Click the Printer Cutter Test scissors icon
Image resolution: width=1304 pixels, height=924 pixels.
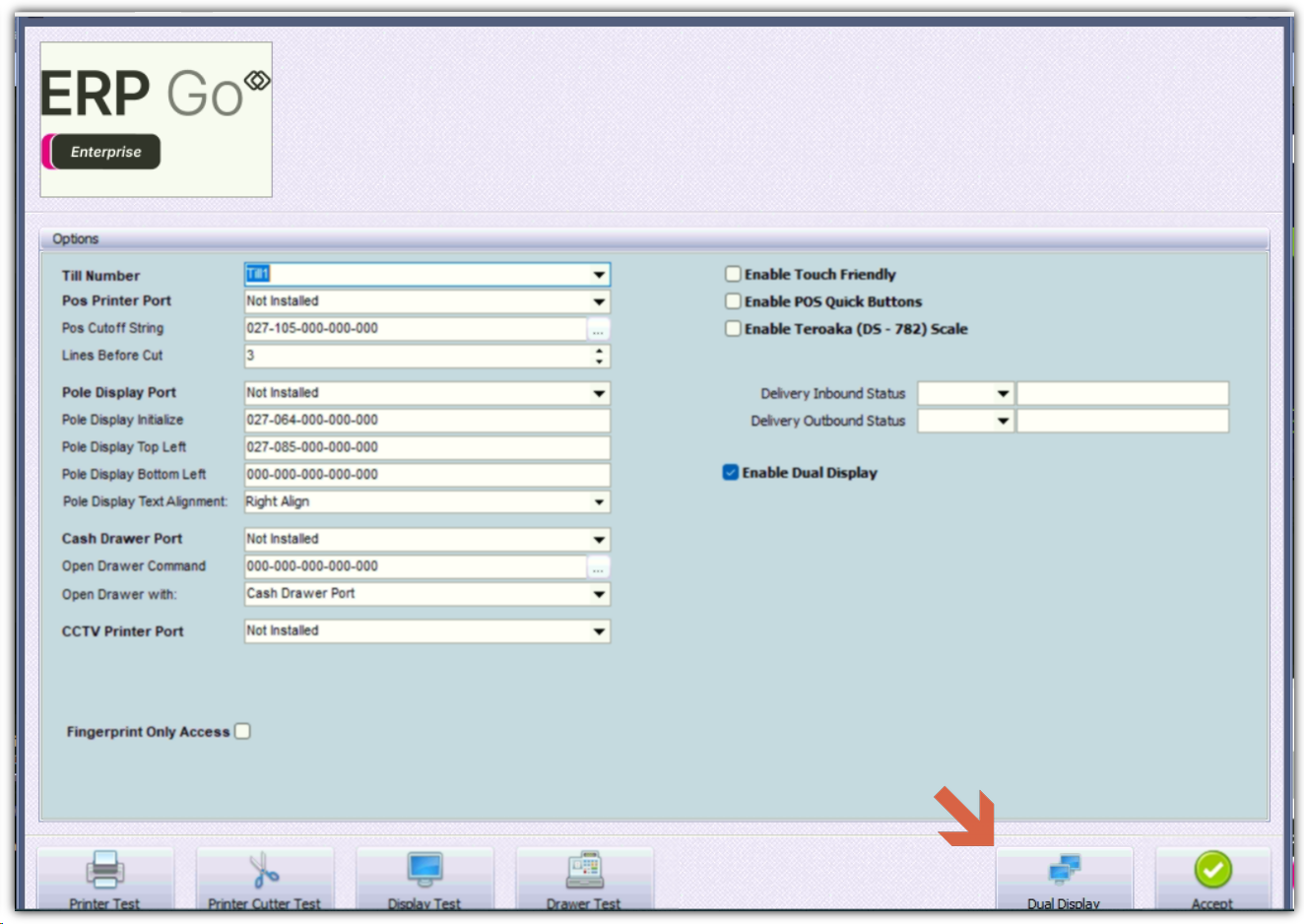[264, 871]
